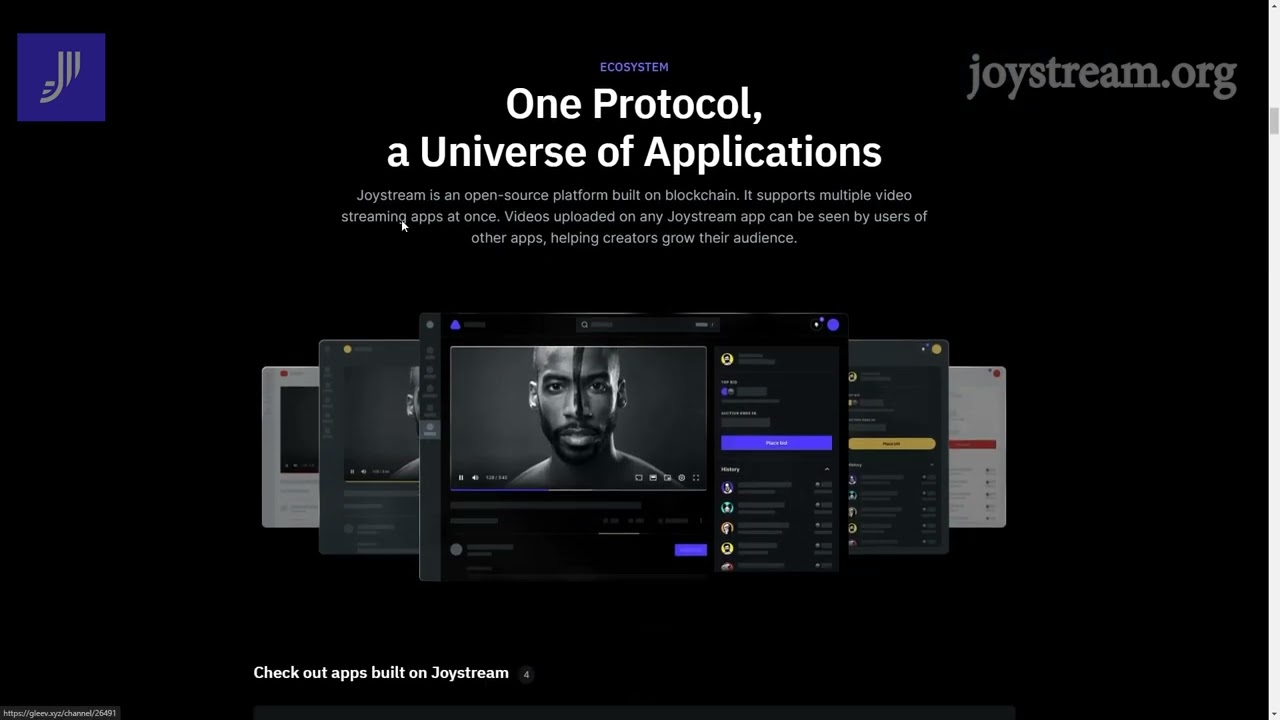The height and width of the screenshot is (720, 1280).
Task: Click the apps count badge showing 4
Action: coord(526,674)
